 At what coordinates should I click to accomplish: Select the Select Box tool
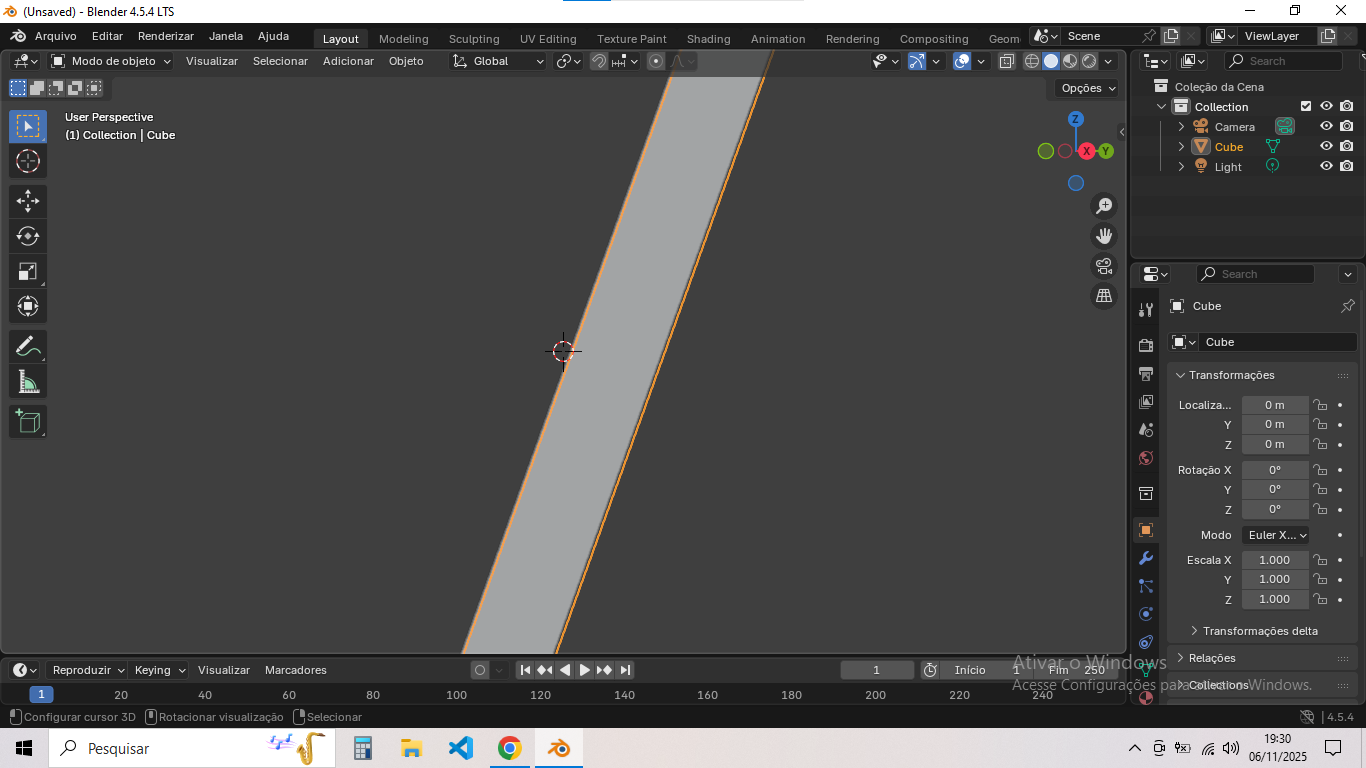pos(28,126)
